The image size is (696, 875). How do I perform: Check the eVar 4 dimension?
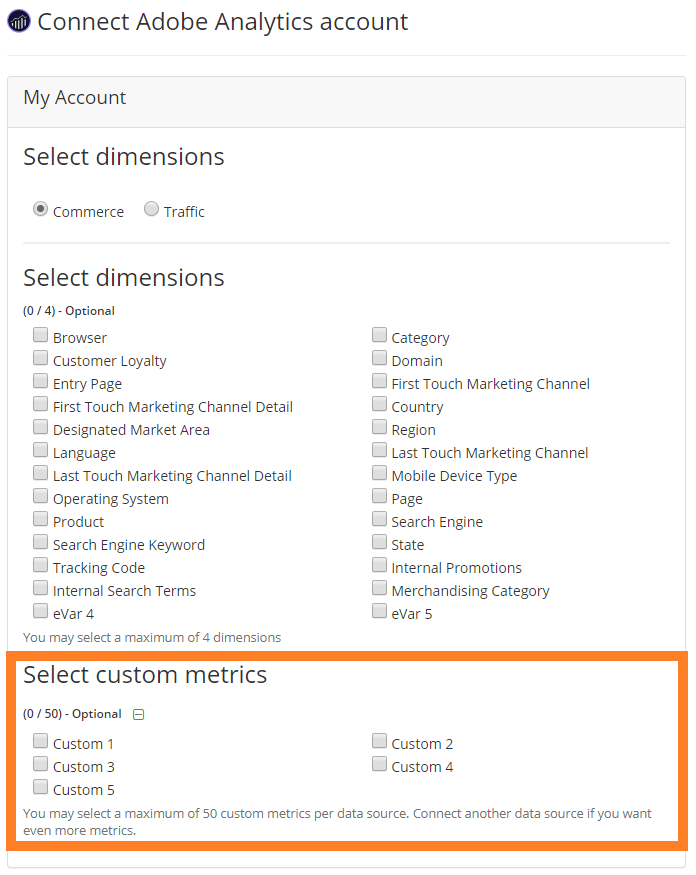pyautogui.click(x=40, y=612)
